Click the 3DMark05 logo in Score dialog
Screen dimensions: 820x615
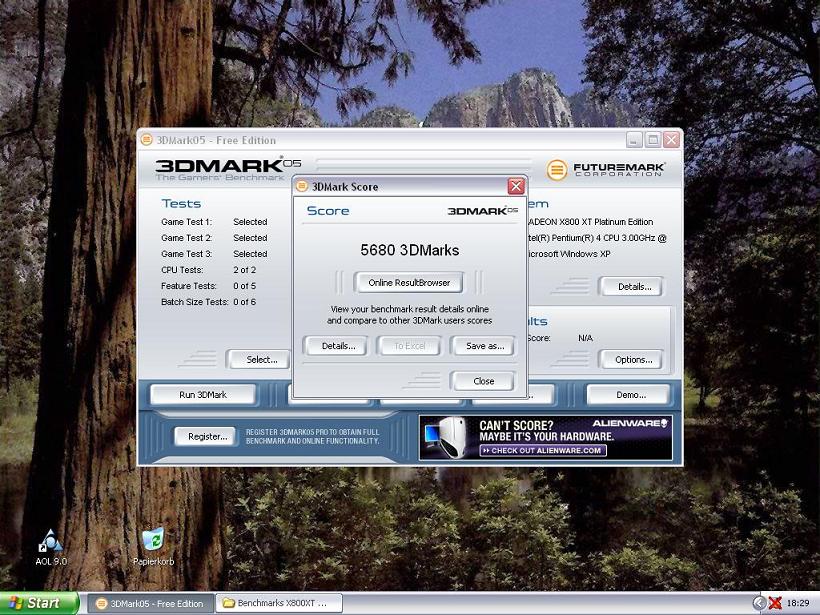coord(483,211)
